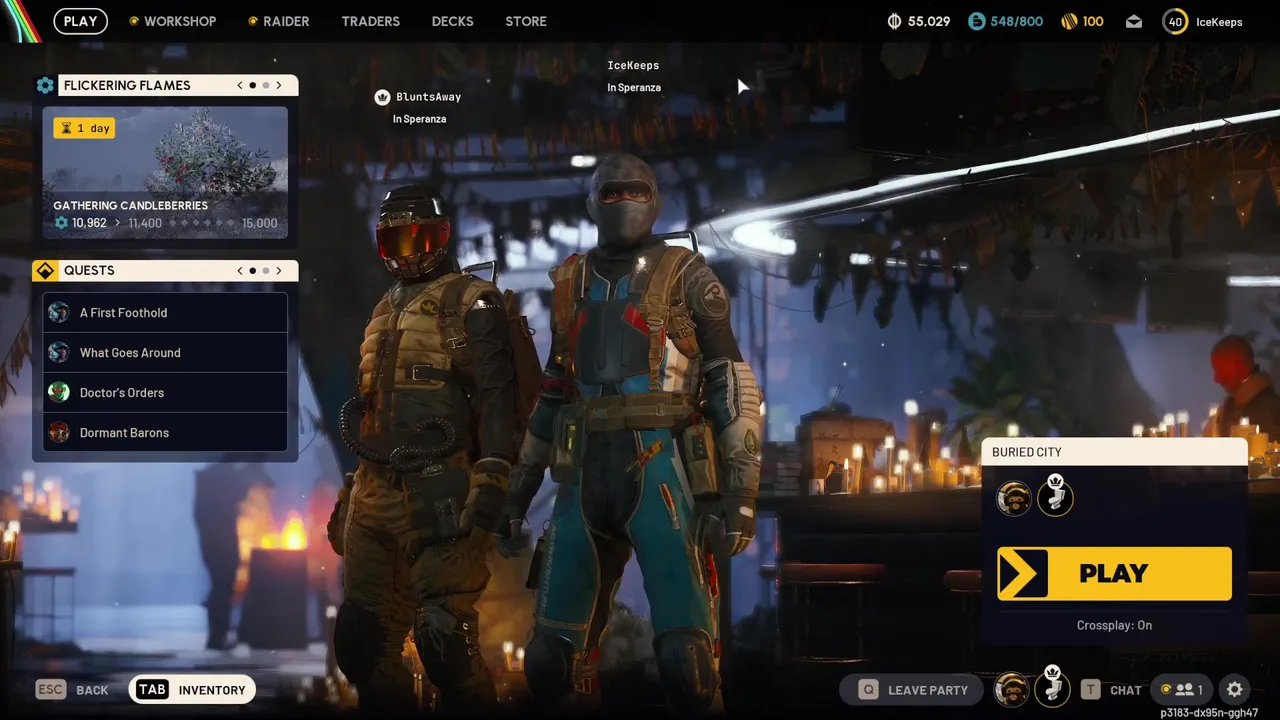The width and height of the screenshot is (1280, 720).
Task: Click the monkey avatar next to Leave Party
Action: coord(1011,689)
